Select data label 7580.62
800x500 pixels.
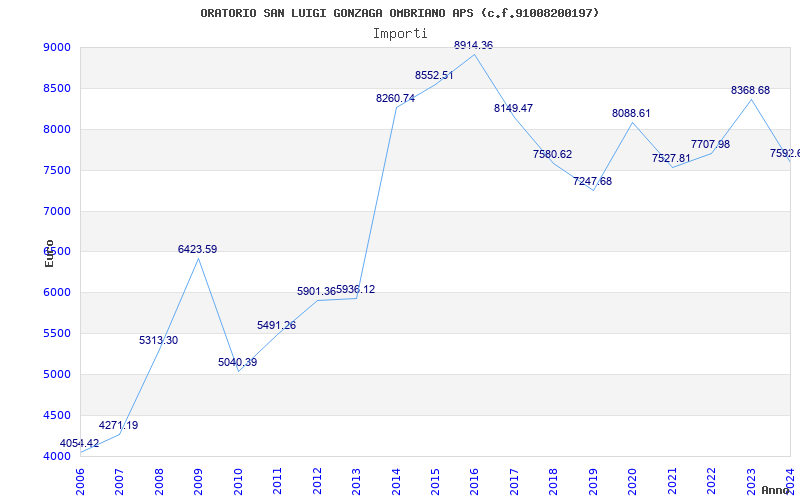(x=553, y=154)
